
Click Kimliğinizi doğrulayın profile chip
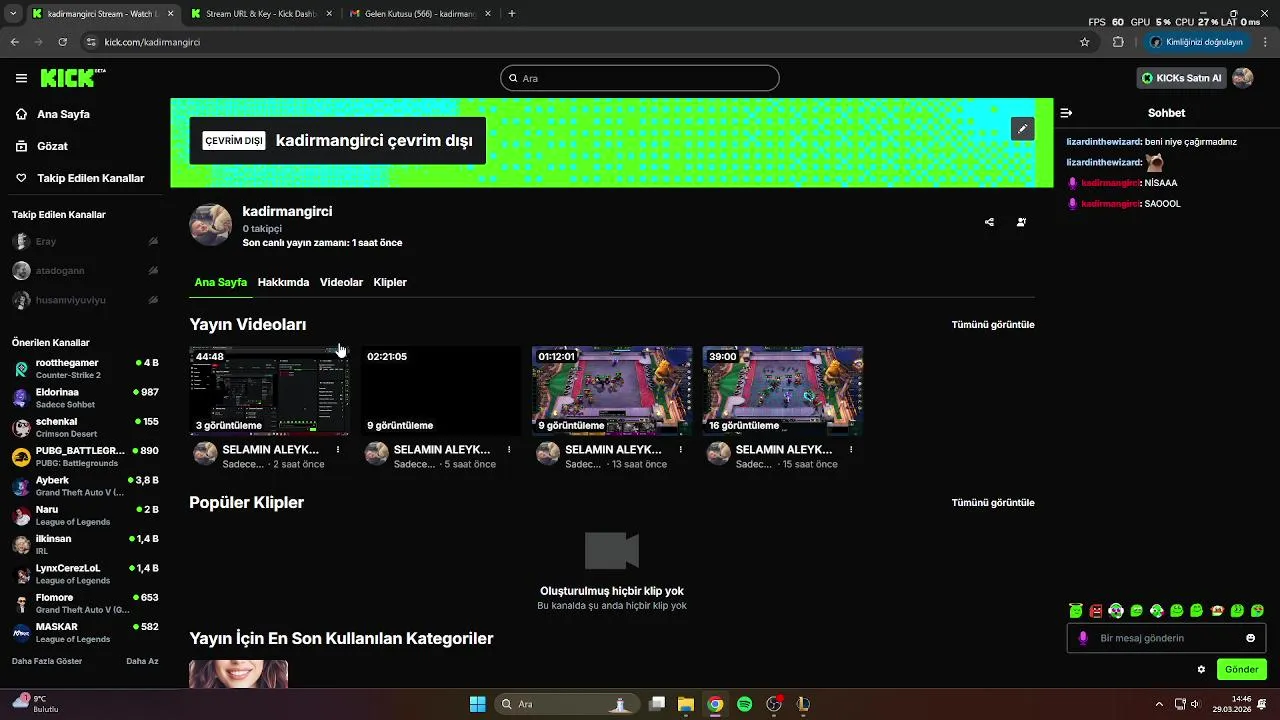(1196, 42)
